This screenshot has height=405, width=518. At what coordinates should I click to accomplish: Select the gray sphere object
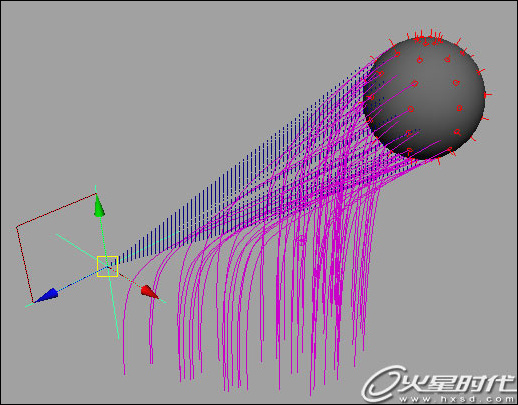pyautogui.click(x=424, y=98)
